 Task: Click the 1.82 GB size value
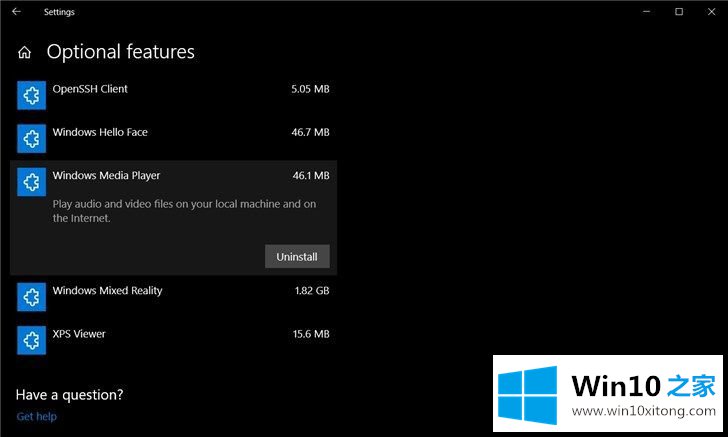pos(312,291)
